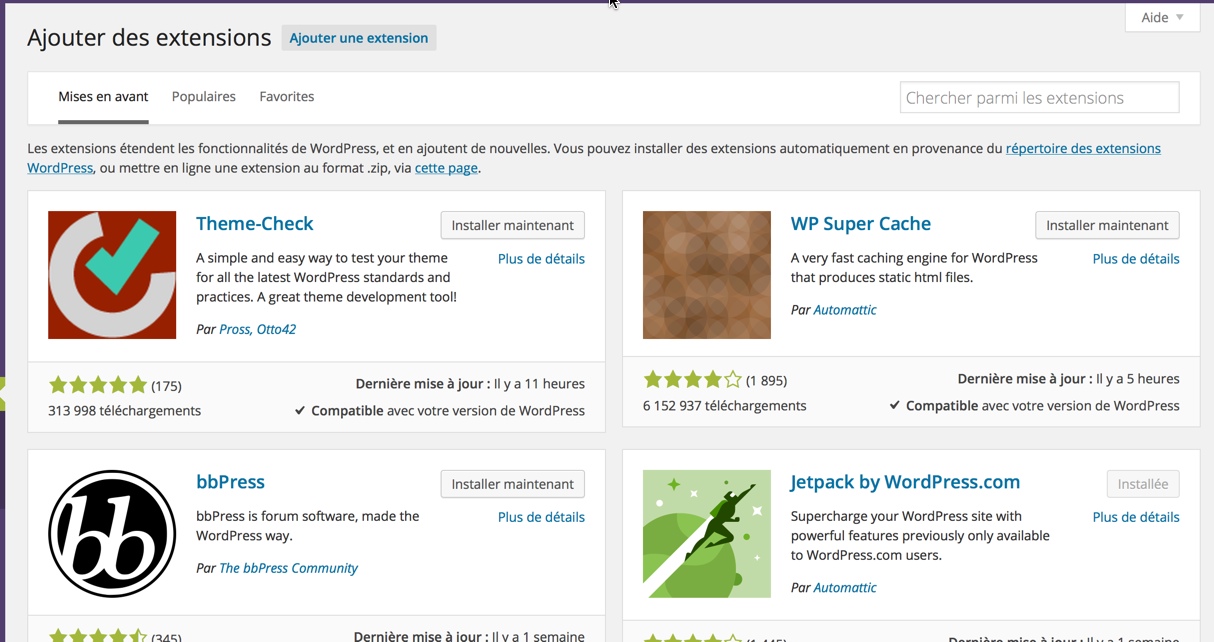The height and width of the screenshot is (642, 1214).
Task: Open author link Pross
Action: 235,329
